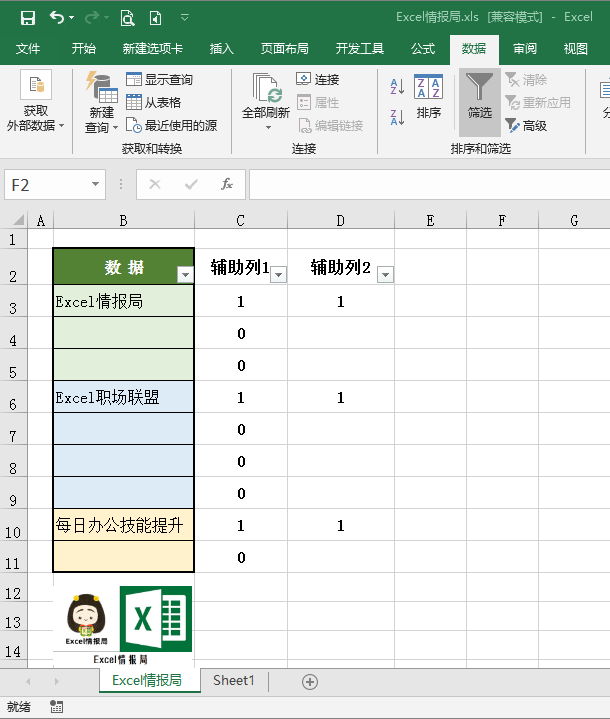
Task: Click into the formula bar input
Action: point(429,184)
